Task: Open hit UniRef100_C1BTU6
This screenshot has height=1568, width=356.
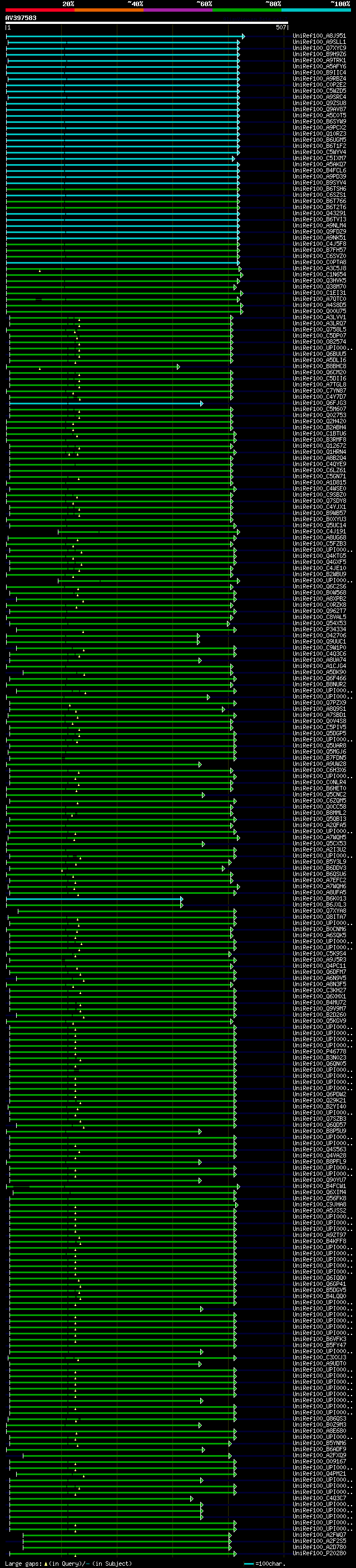Action: pyautogui.click(x=319, y=433)
